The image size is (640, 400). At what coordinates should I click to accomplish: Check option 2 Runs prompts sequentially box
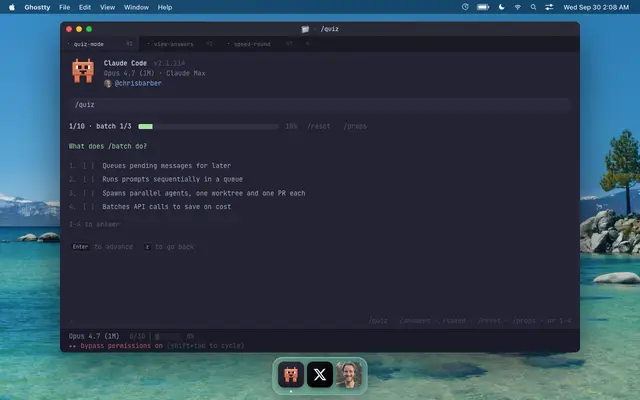[x=89, y=179]
